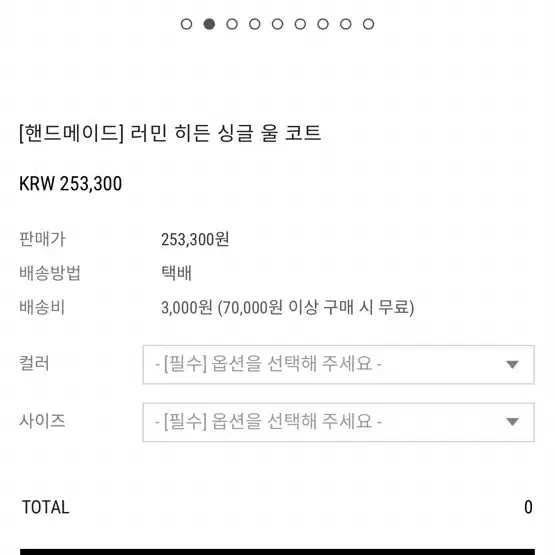Click the KRW 253,300 price text
Image resolution: width=555 pixels, height=555 pixels.
(x=70, y=184)
